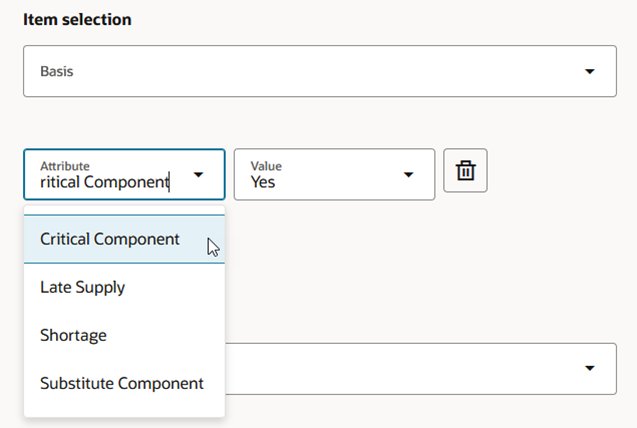
Task: Click the small 'Attribute' field label
Action: [65, 164]
